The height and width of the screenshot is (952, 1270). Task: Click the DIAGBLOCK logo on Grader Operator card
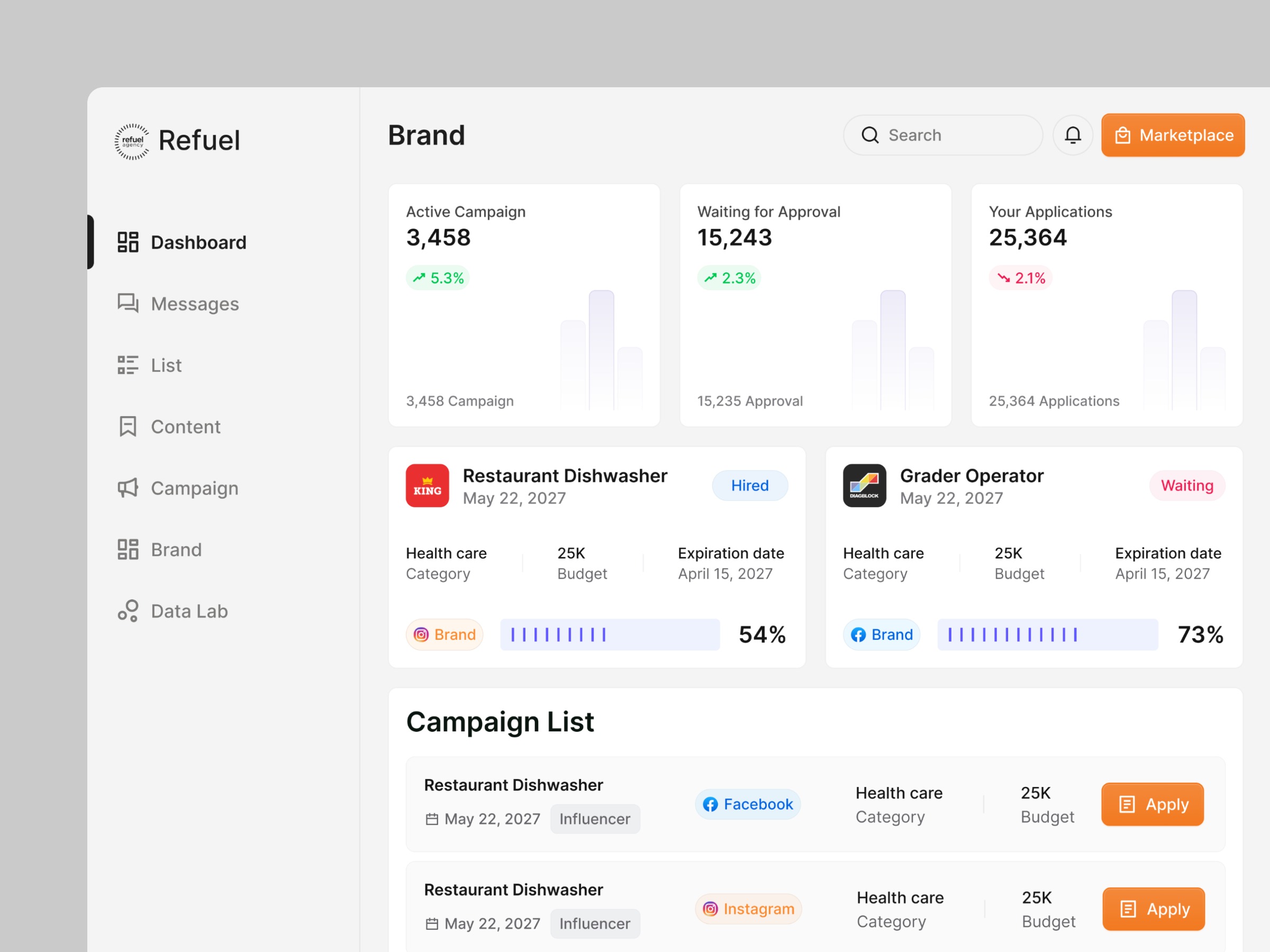point(864,486)
